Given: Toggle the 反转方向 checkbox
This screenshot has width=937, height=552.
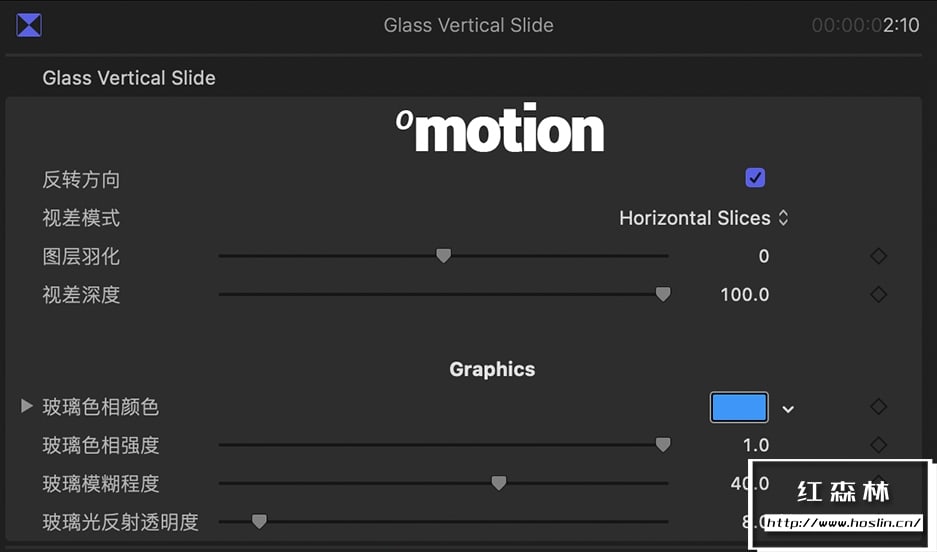Looking at the screenshot, I should point(755,178).
